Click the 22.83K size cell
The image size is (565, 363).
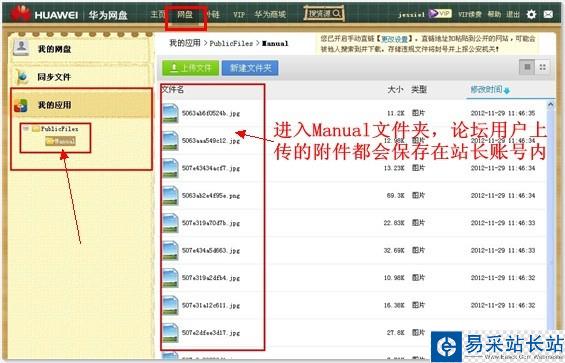[394, 223]
